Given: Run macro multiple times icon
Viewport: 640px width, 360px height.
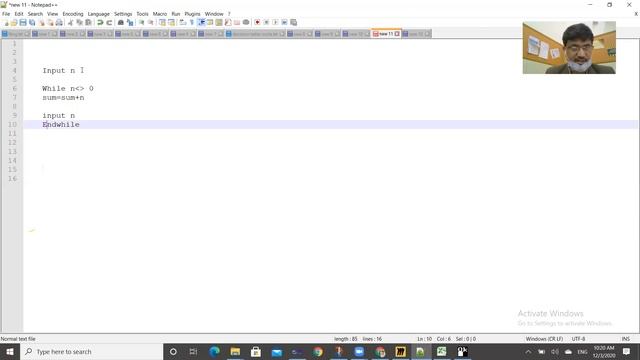Looking at the screenshot, I should click(284, 22).
